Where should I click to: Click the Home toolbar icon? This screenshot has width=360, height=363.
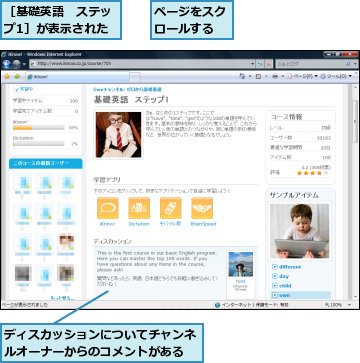(242, 77)
